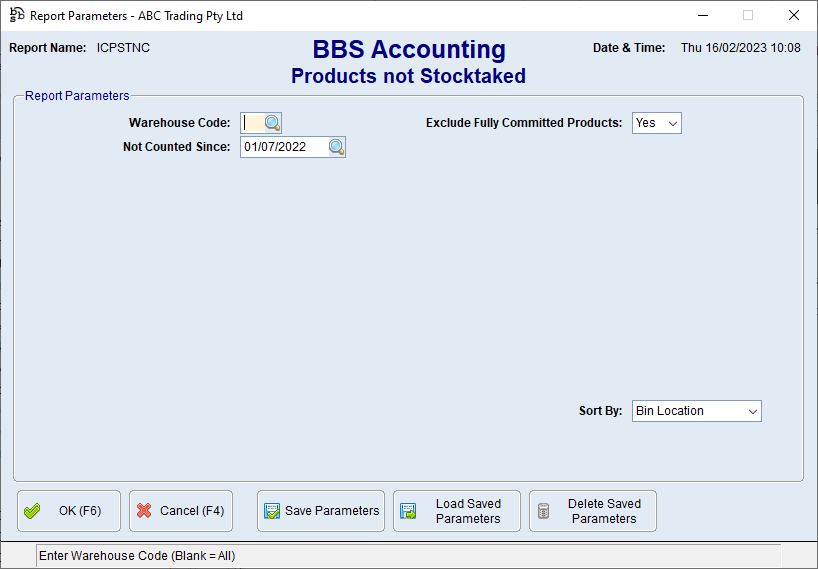Viewport: 818px width, 569px height.
Task: Click the Load Saved Parameters icon
Action: pyautogui.click(x=408, y=511)
